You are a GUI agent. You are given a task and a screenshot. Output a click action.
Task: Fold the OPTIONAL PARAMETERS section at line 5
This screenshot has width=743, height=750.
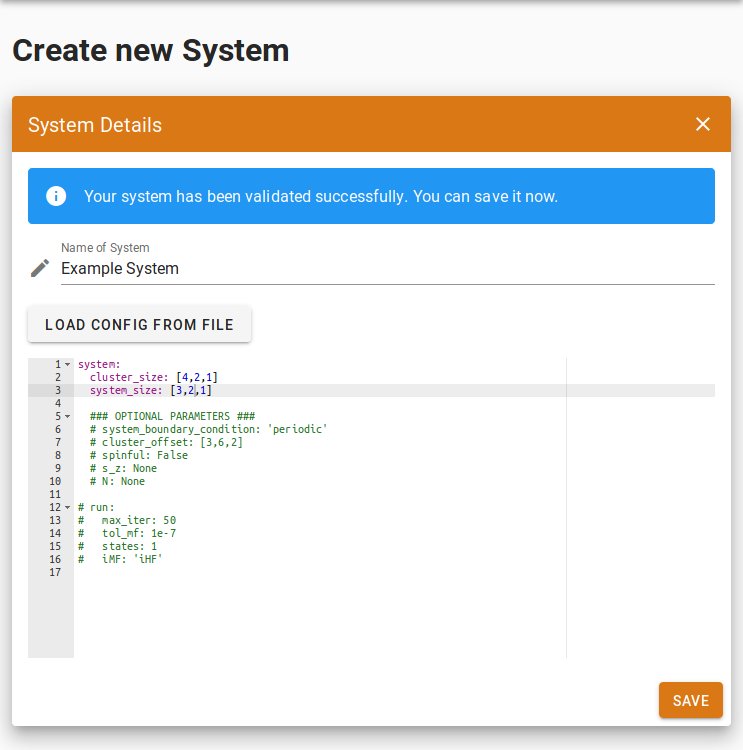(x=68, y=416)
